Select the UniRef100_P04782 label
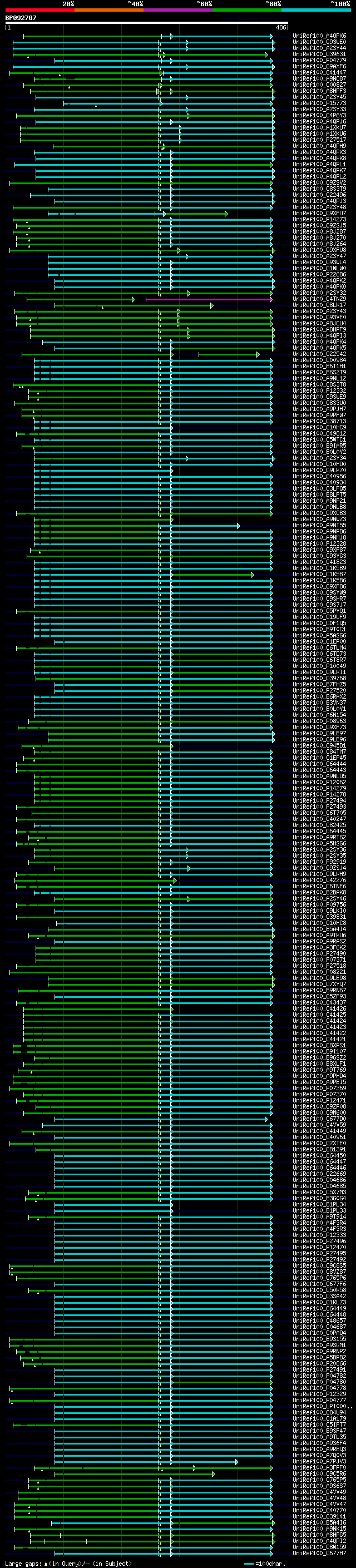 pyautogui.click(x=319, y=1376)
